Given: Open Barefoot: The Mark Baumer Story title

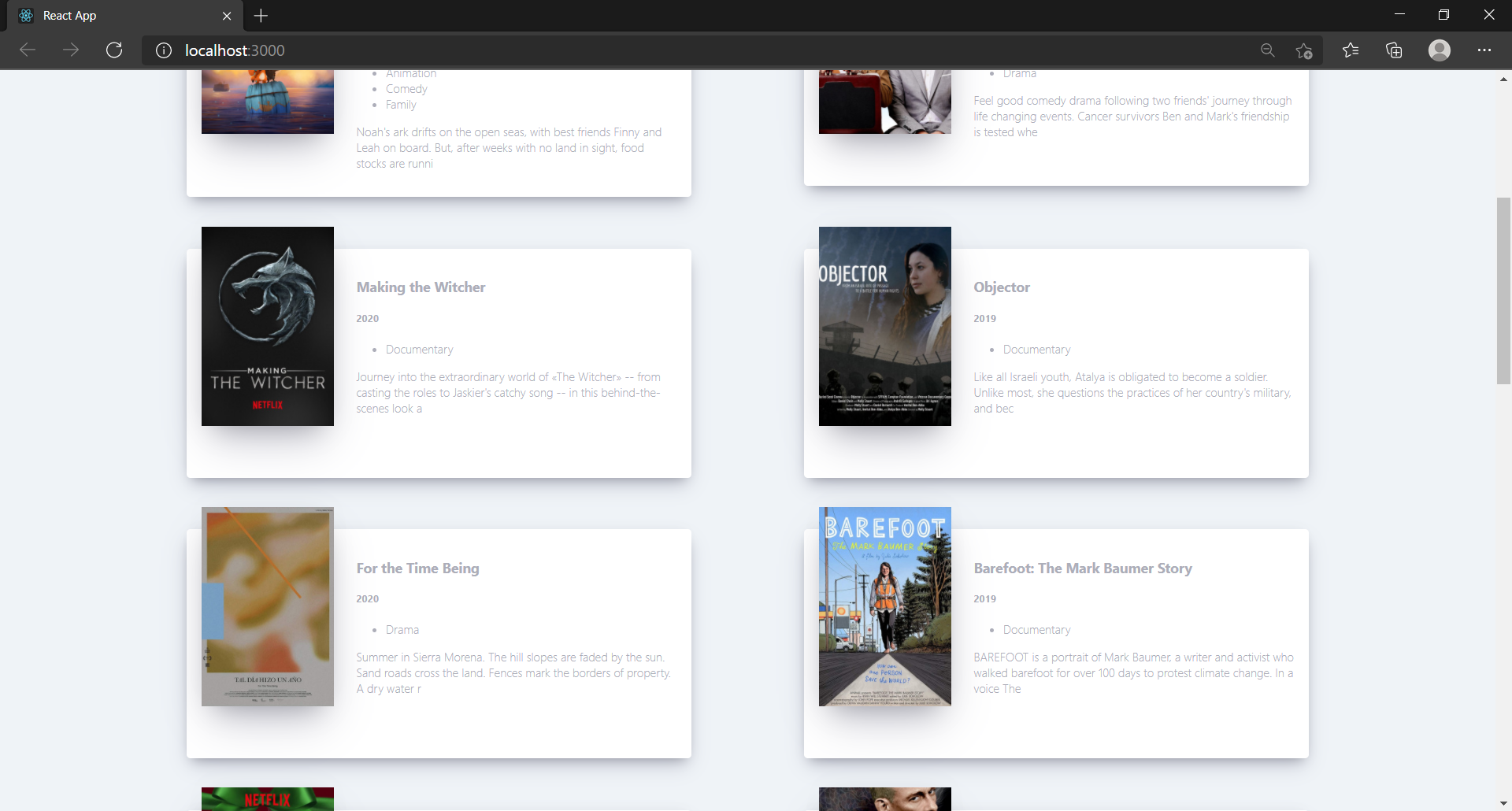Looking at the screenshot, I should (1083, 568).
